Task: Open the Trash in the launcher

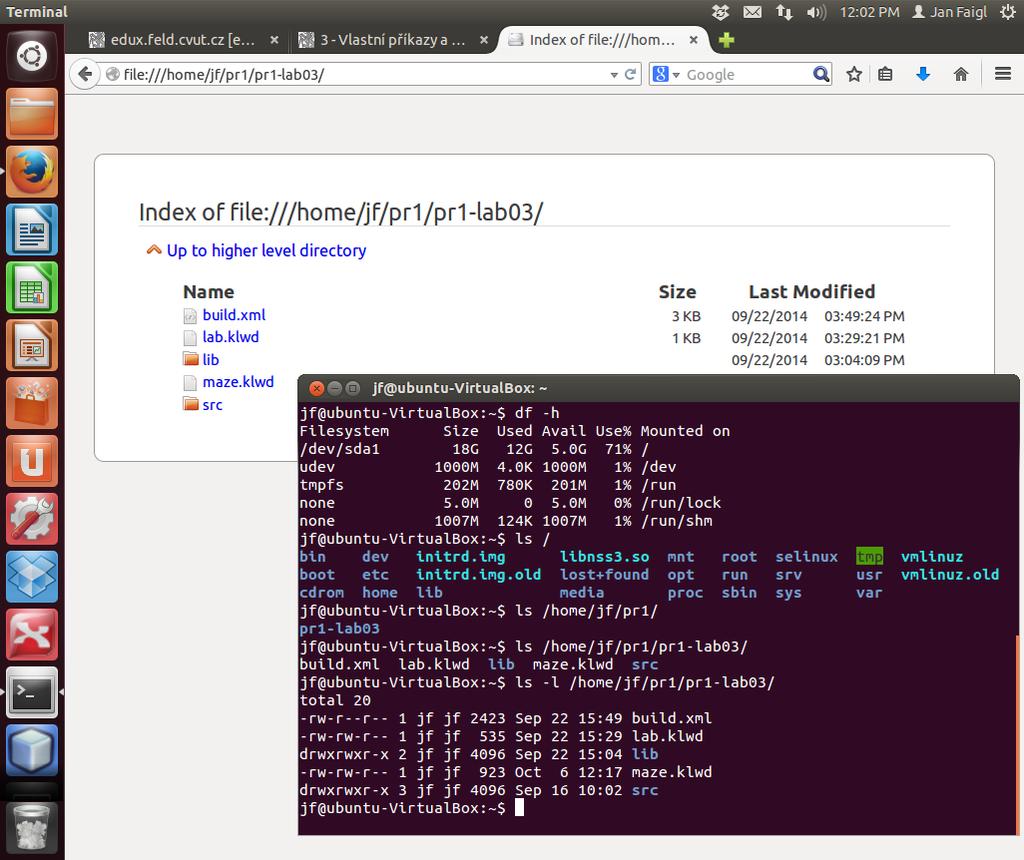Action: tap(31, 827)
